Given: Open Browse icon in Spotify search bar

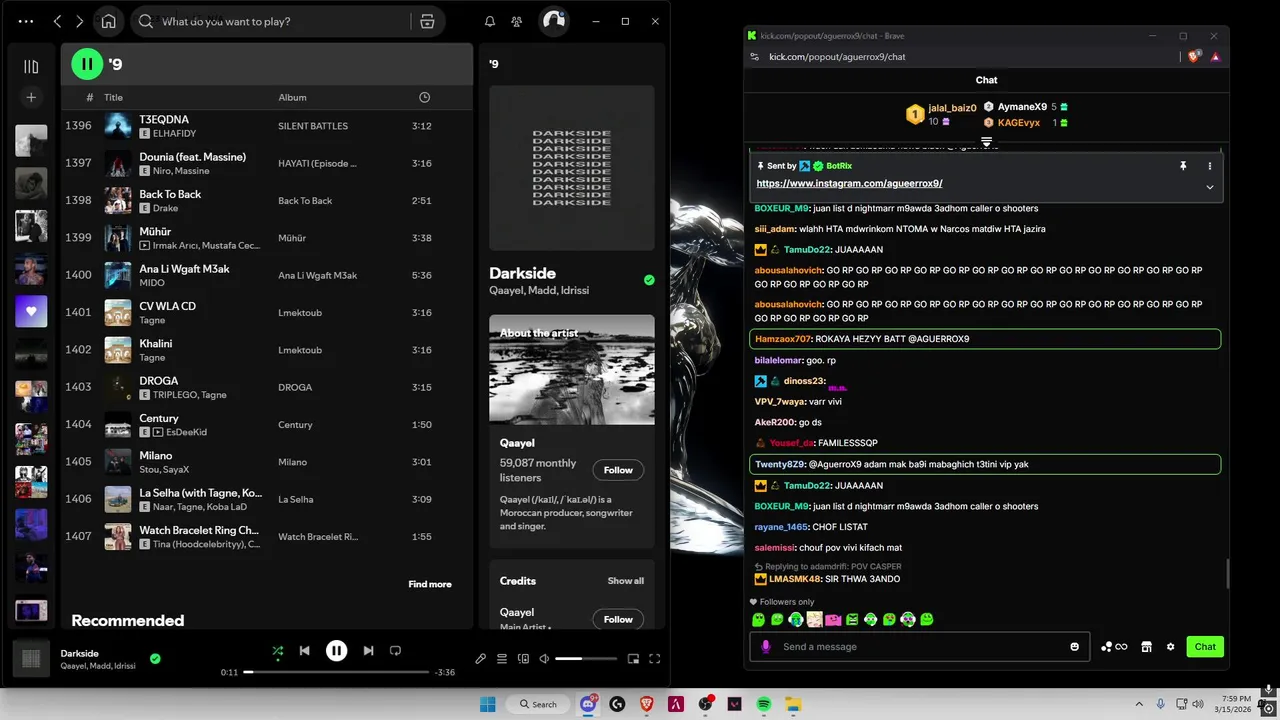Looking at the screenshot, I should (x=427, y=21).
